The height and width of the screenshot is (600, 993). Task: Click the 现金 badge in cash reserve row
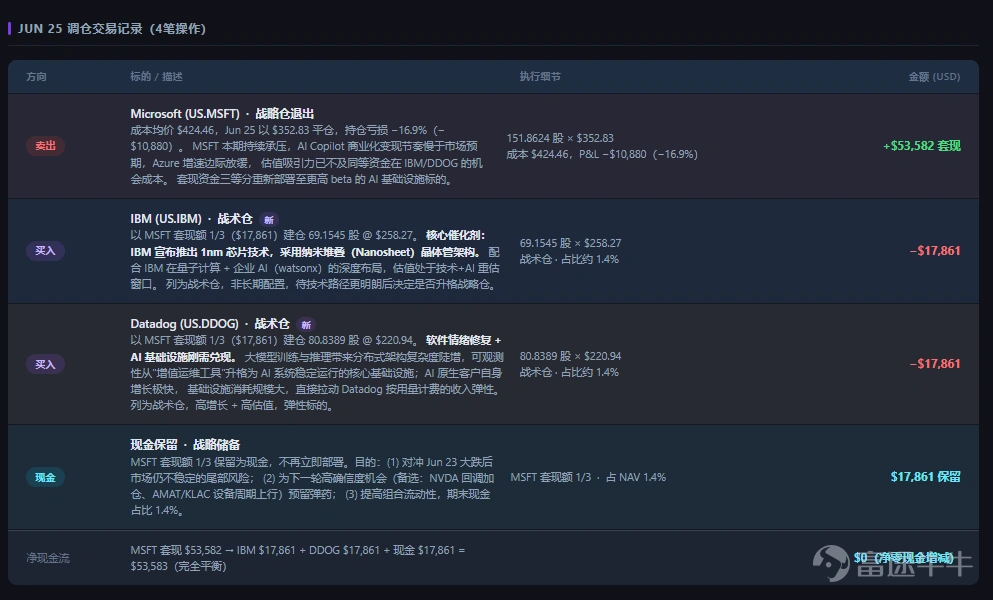coord(45,478)
